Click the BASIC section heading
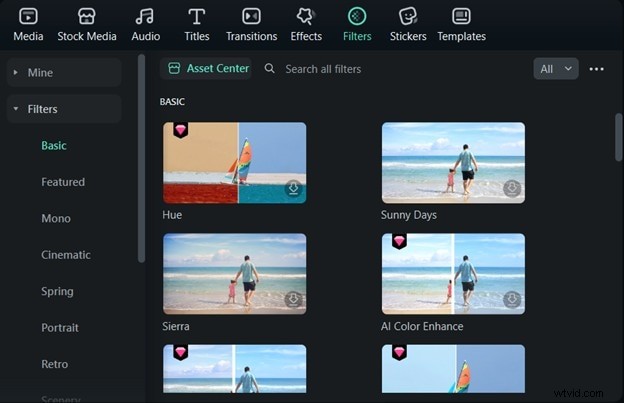This screenshot has height=403, width=624. point(172,102)
